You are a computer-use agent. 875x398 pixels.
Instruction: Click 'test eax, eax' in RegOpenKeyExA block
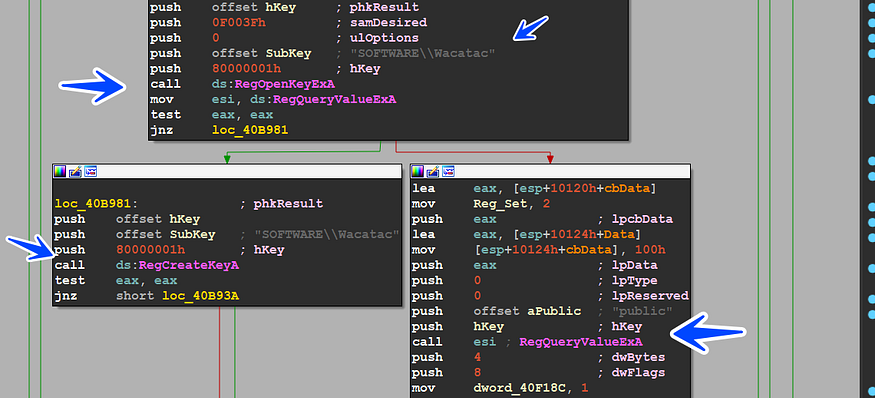pos(211,115)
